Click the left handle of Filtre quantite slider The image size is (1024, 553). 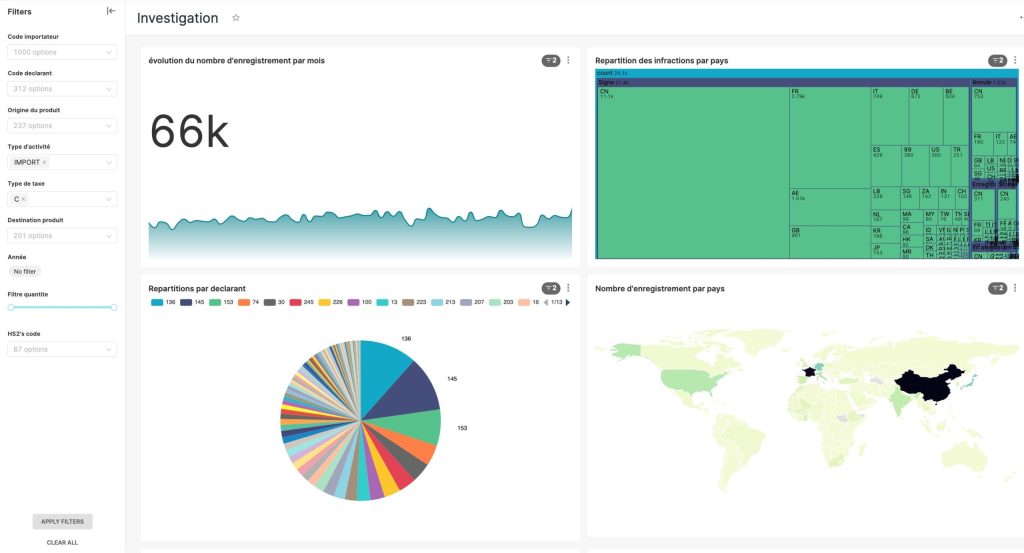point(10,308)
